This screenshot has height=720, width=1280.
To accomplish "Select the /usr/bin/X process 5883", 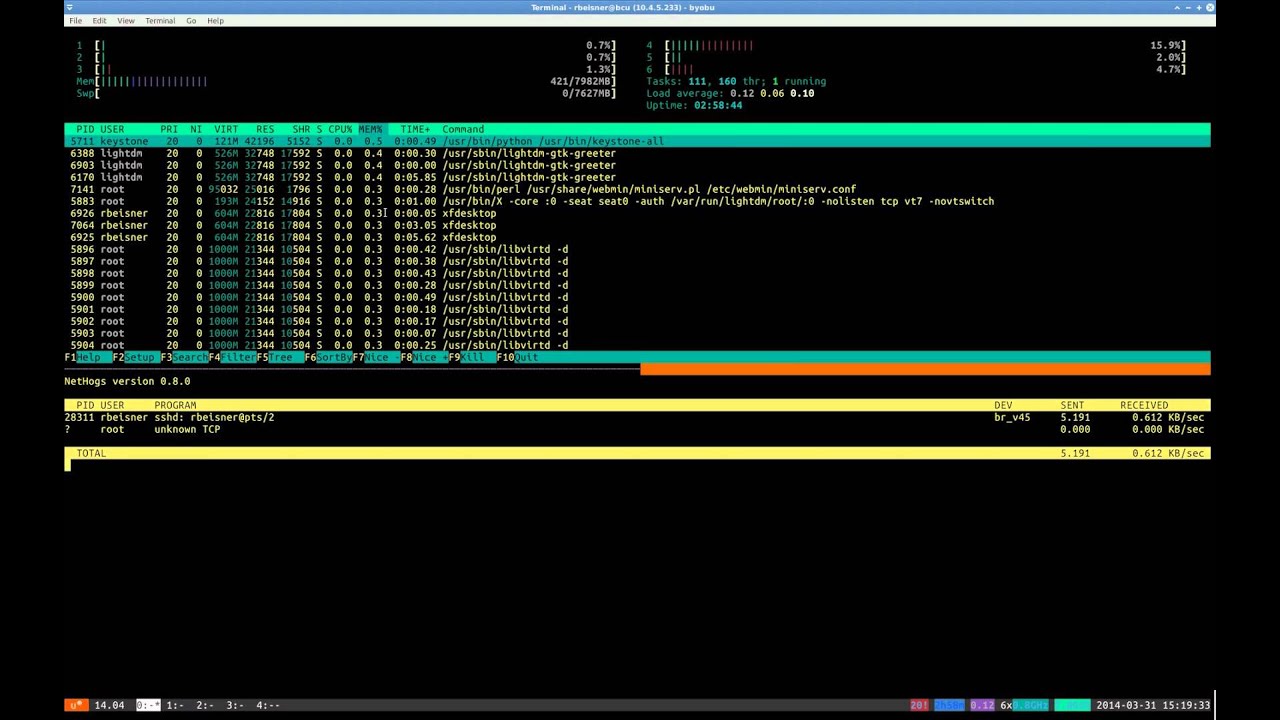I will coord(637,201).
